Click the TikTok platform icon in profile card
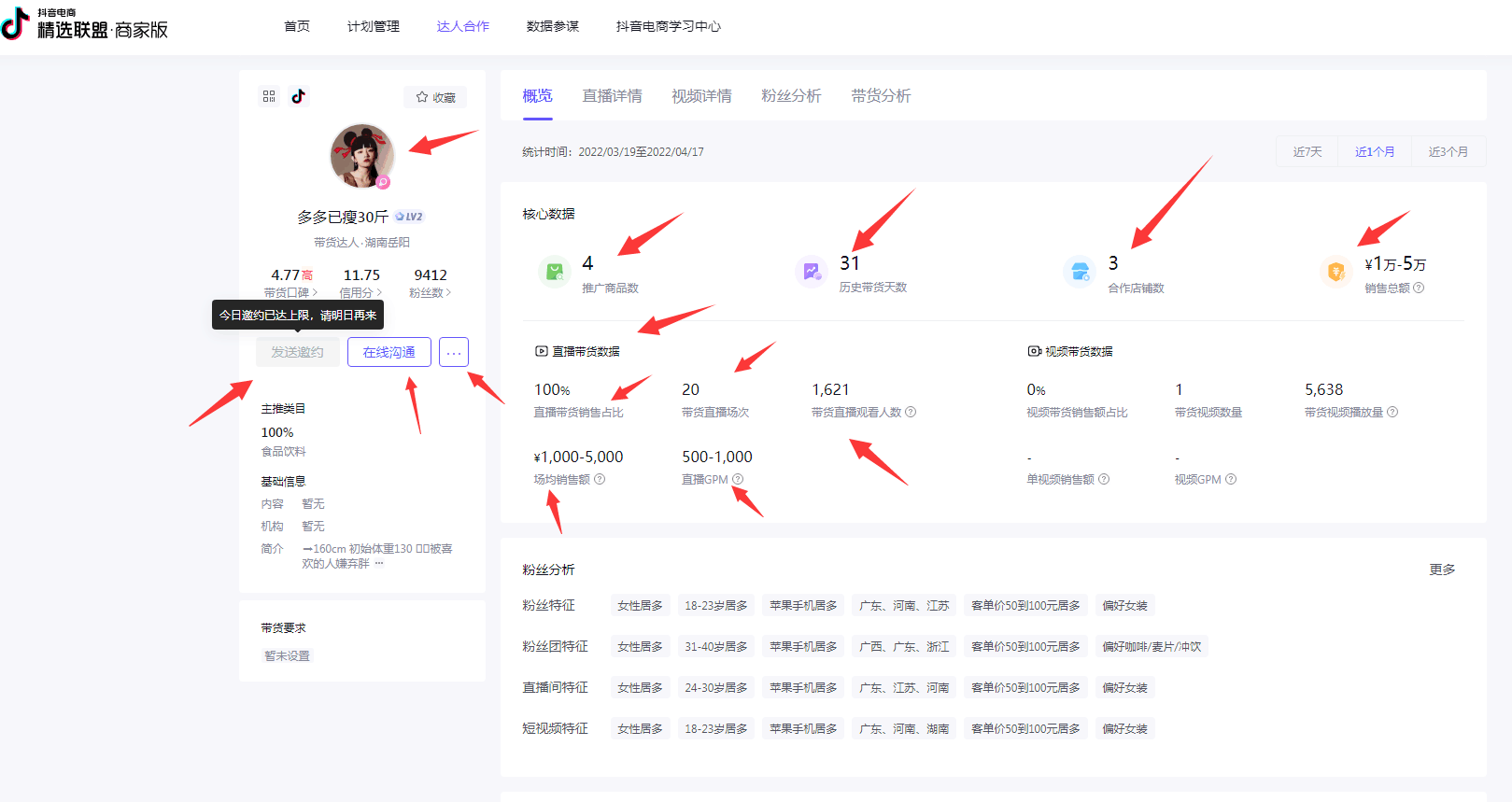 [x=298, y=96]
